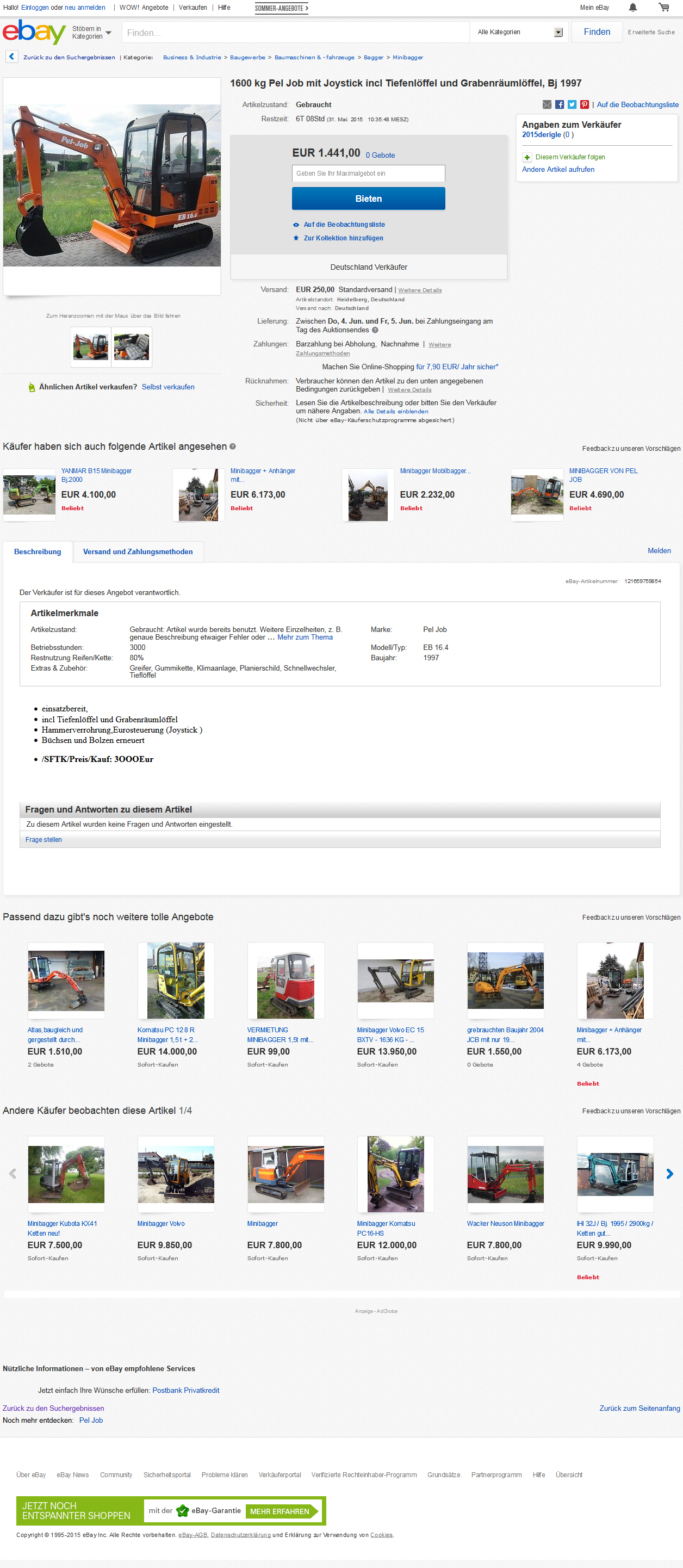683x1568 pixels.
Task: Click 'Selbst verkaufen' link
Action: click(x=168, y=387)
